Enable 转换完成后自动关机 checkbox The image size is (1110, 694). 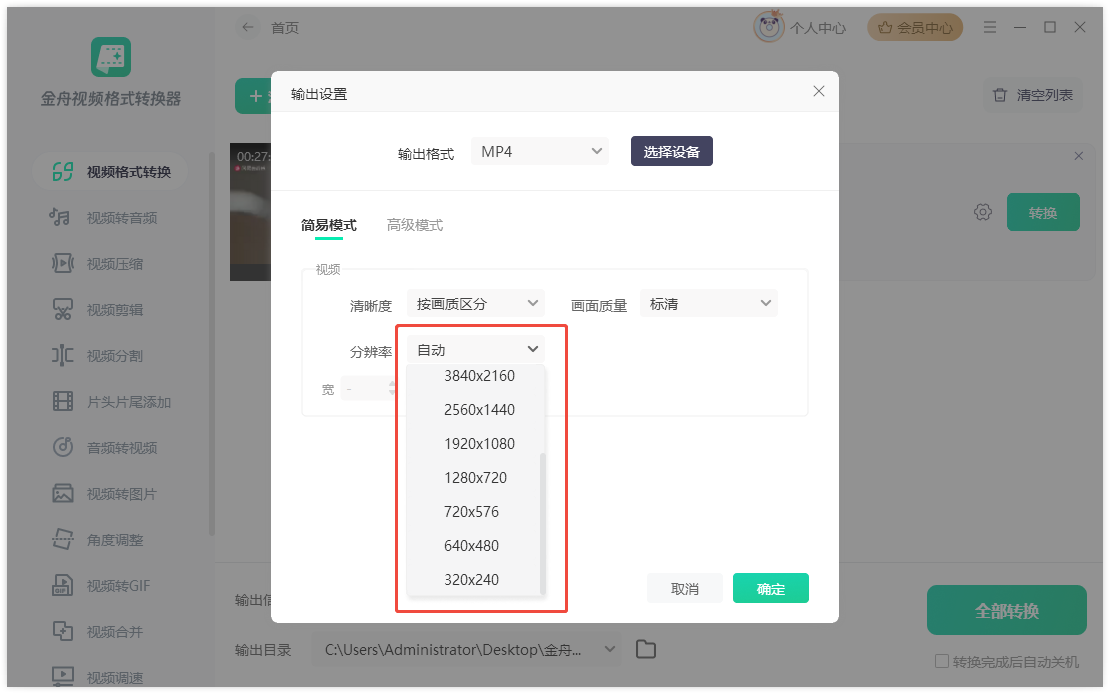(941, 661)
